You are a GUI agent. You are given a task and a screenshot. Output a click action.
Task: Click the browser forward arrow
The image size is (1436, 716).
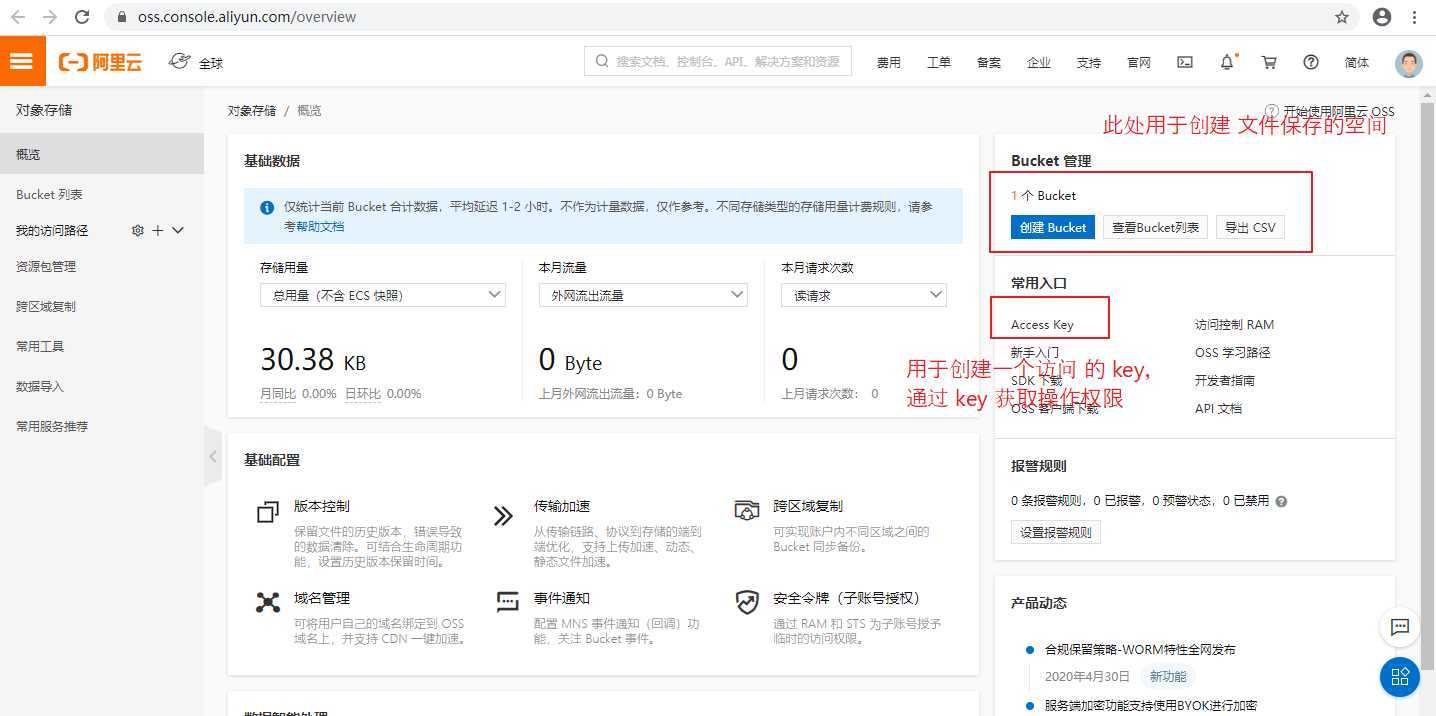(50, 17)
